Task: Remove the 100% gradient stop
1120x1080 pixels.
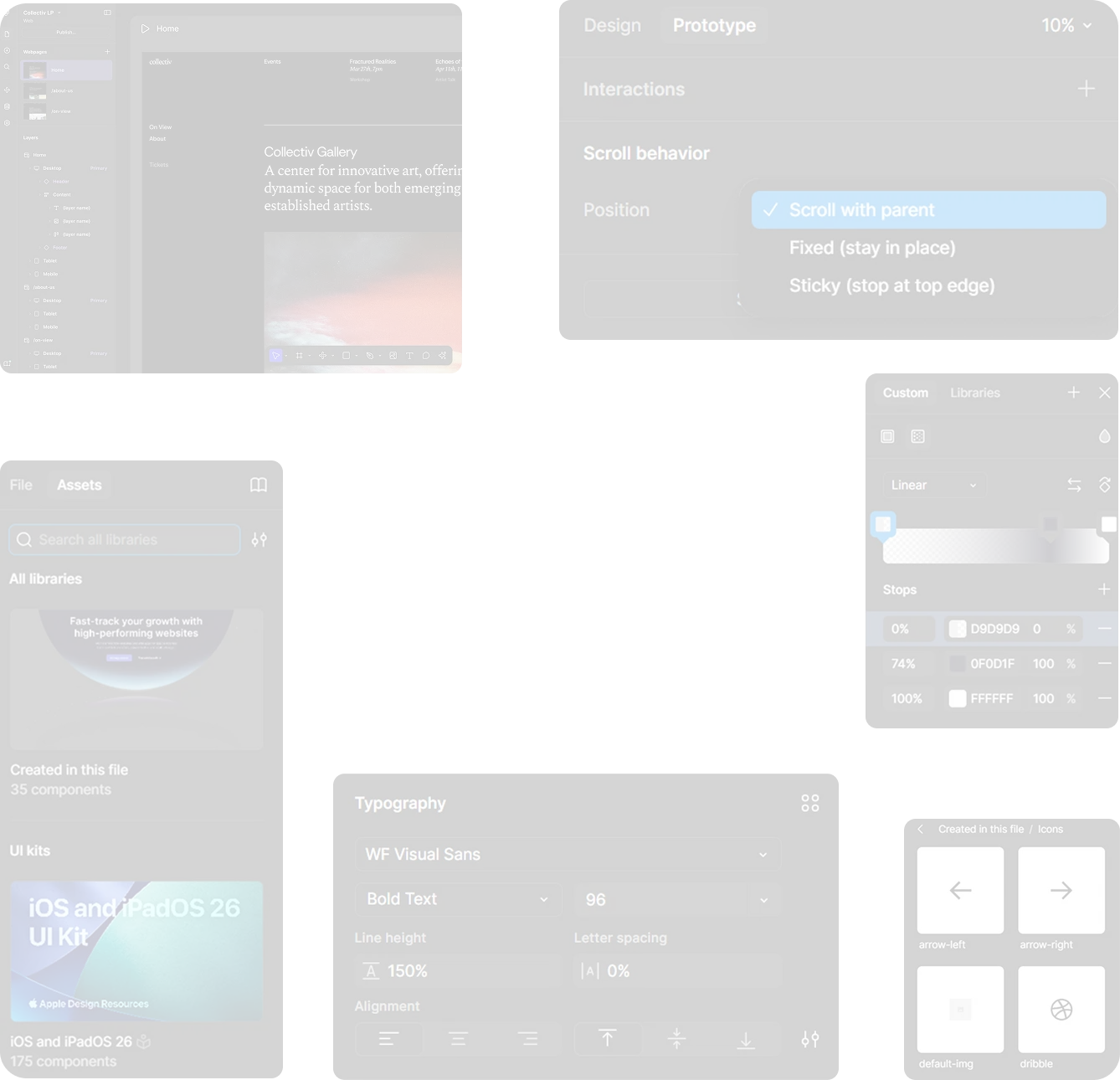Action: click(x=1105, y=698)
